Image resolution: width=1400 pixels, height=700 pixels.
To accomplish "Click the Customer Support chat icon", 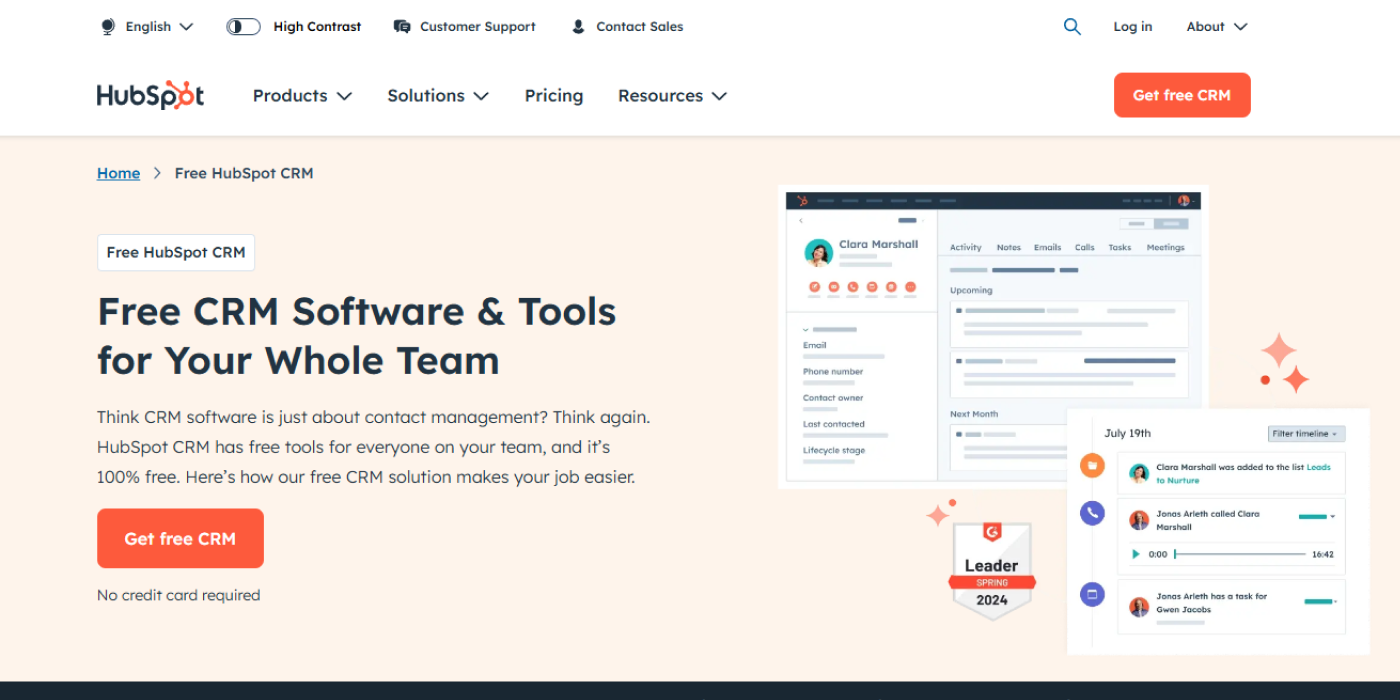I will 402,27.
